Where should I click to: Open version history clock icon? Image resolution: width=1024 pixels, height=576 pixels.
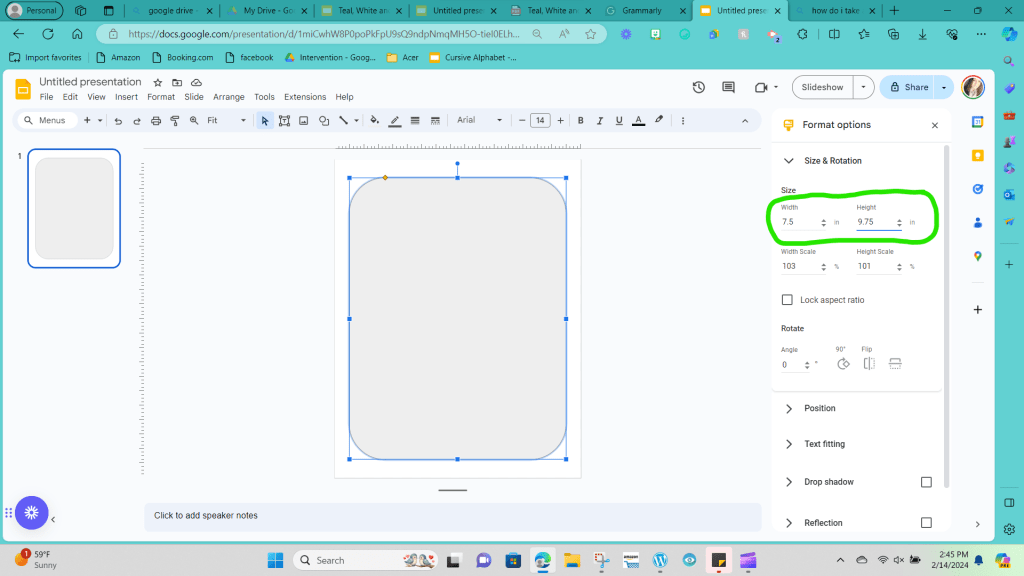[698, 87]
